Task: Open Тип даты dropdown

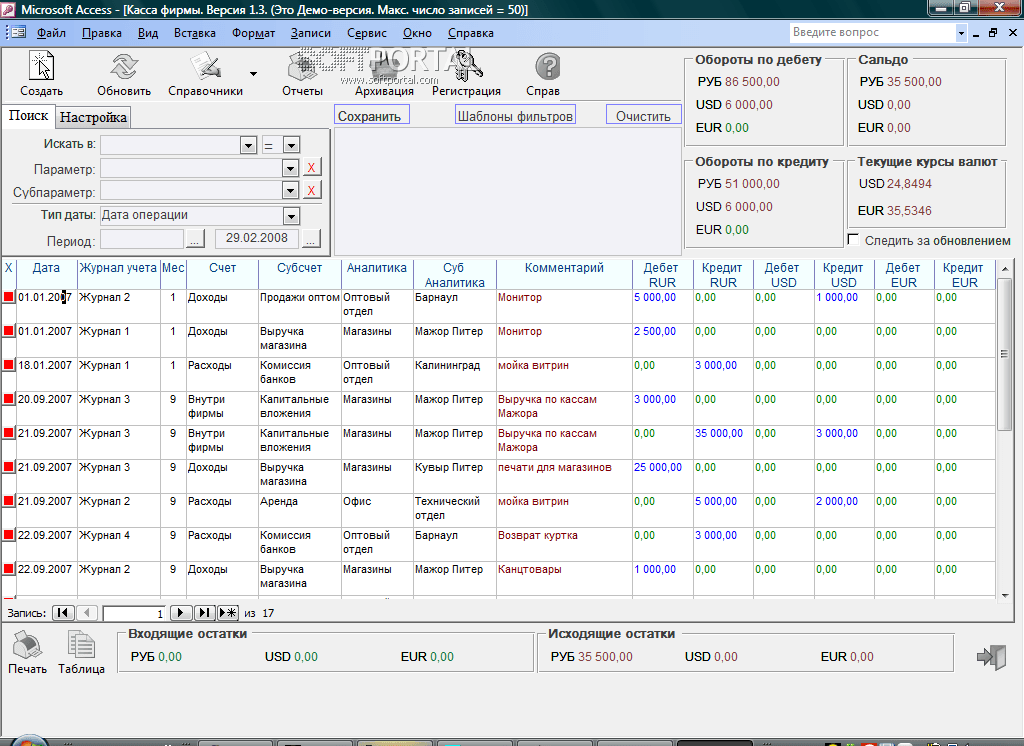Action: coord(291,216)
